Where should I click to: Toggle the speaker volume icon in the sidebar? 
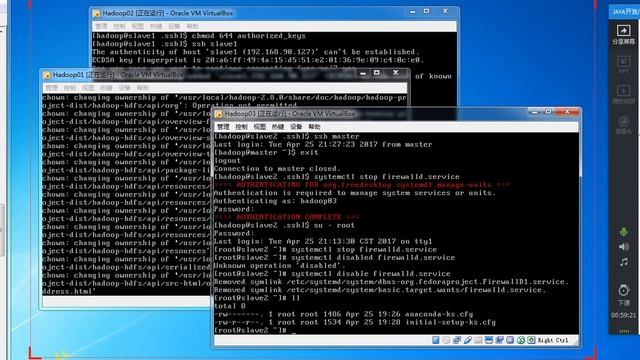(x=624, y=247)
